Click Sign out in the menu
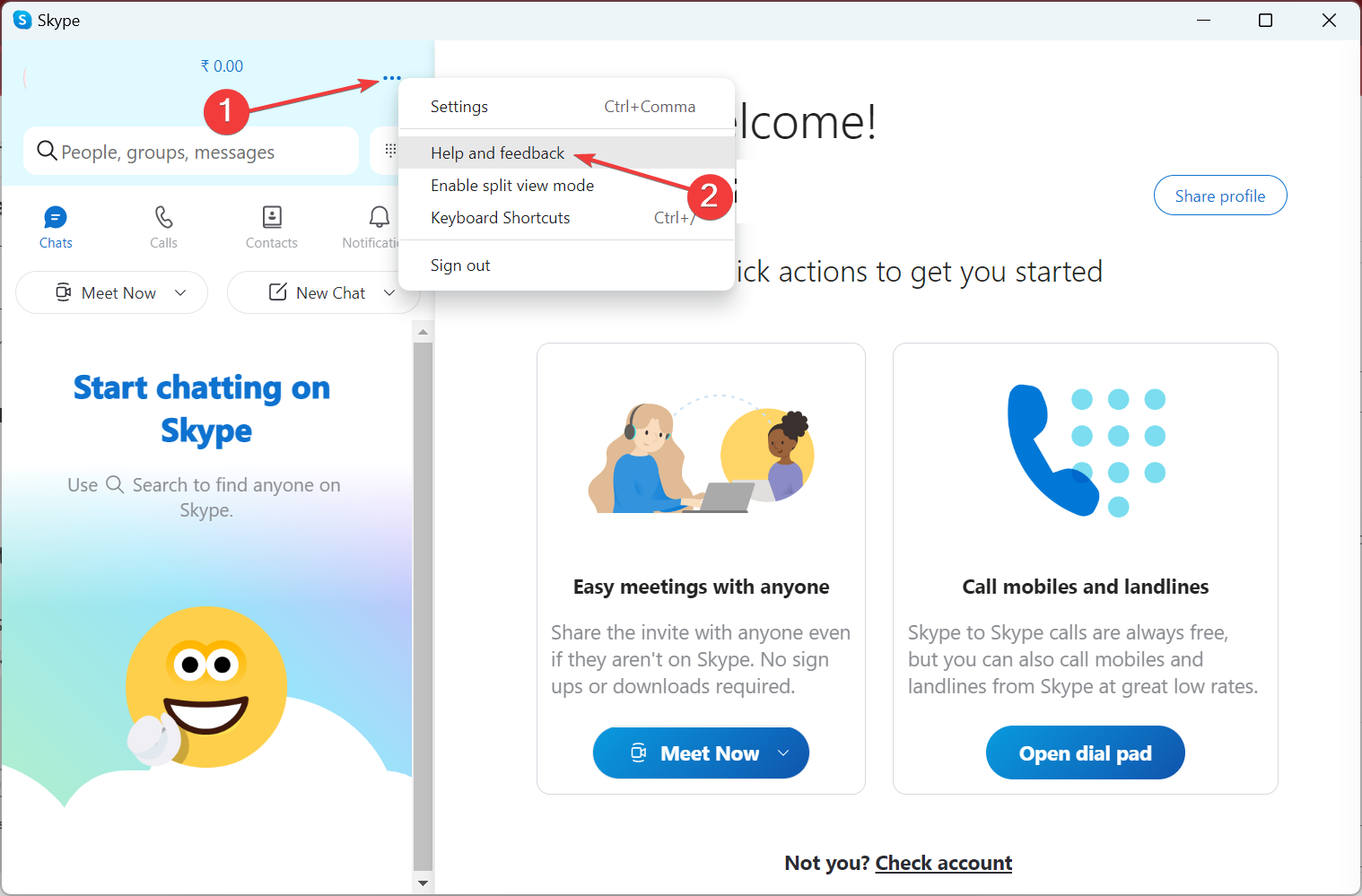 566,265
